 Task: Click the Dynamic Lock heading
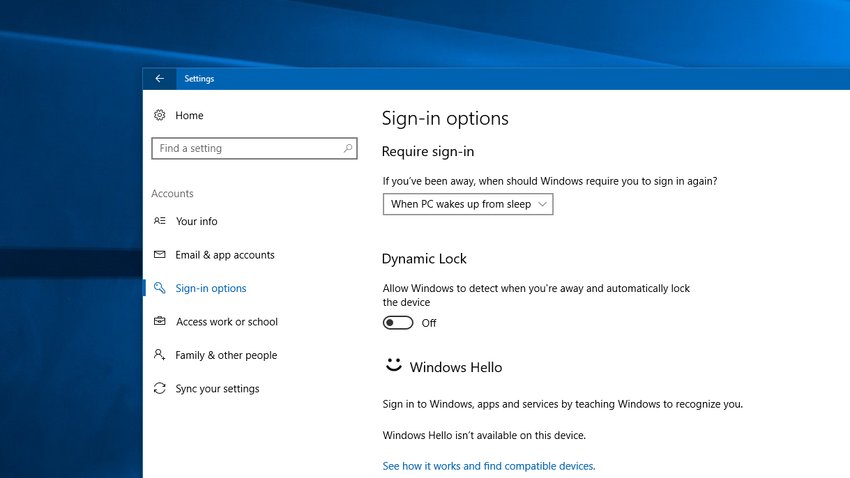(x=424, y=259)
